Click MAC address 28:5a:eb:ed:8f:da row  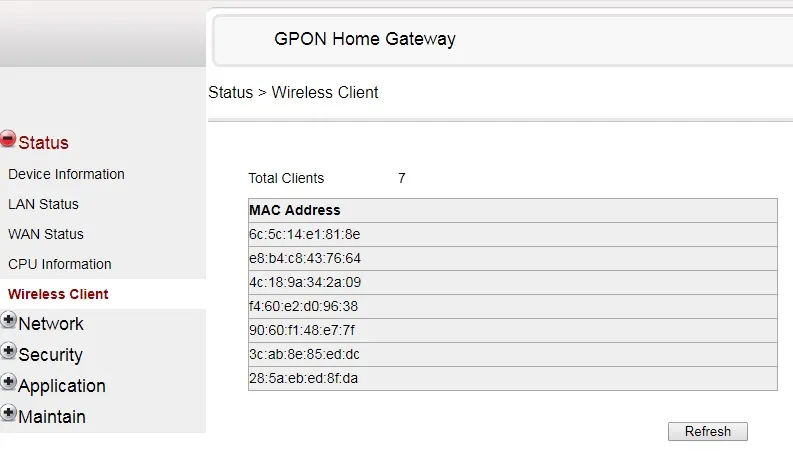point(304,378)
